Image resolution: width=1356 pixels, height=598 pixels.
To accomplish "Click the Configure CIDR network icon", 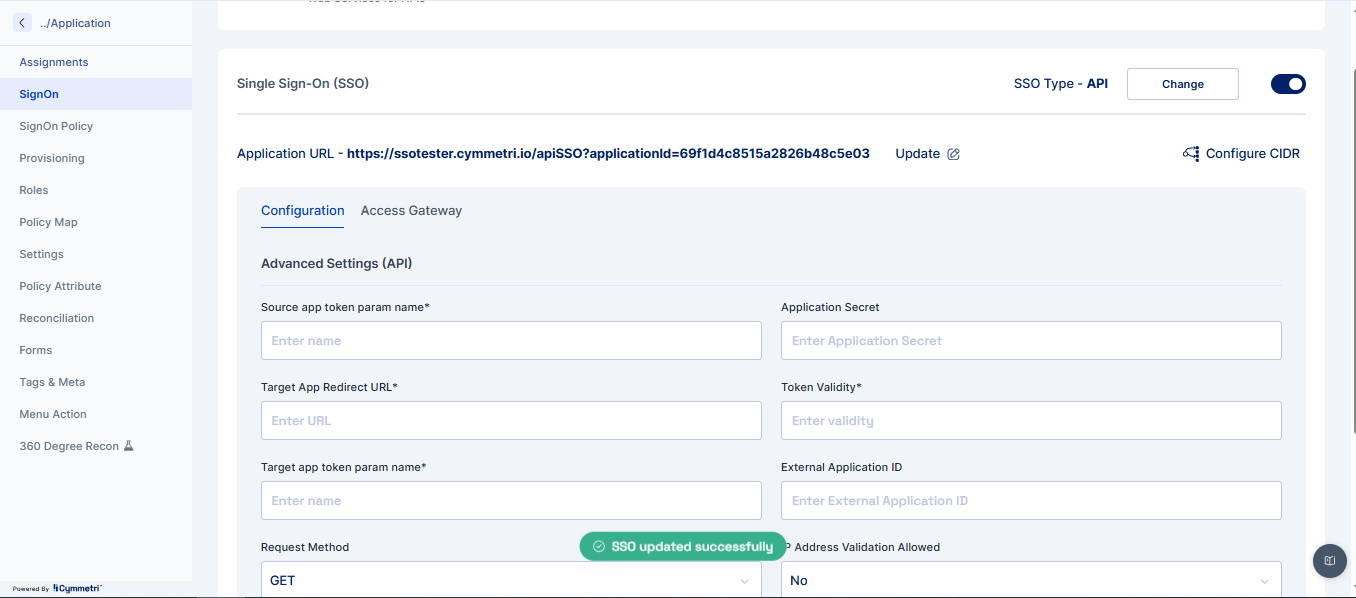I will (x=1191, y=154).
